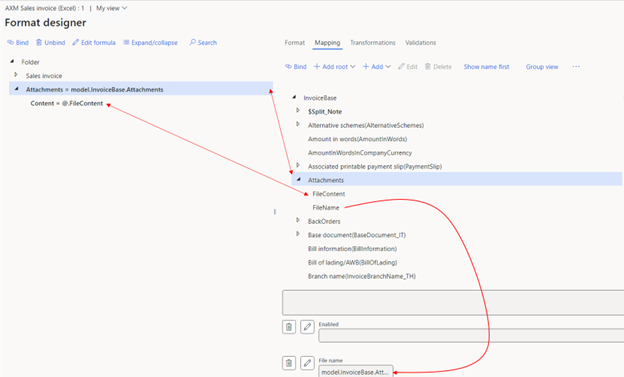Collapse the Folder tree node
The height and width of the screenshot is (377, 624).
[x=12, y=61]
